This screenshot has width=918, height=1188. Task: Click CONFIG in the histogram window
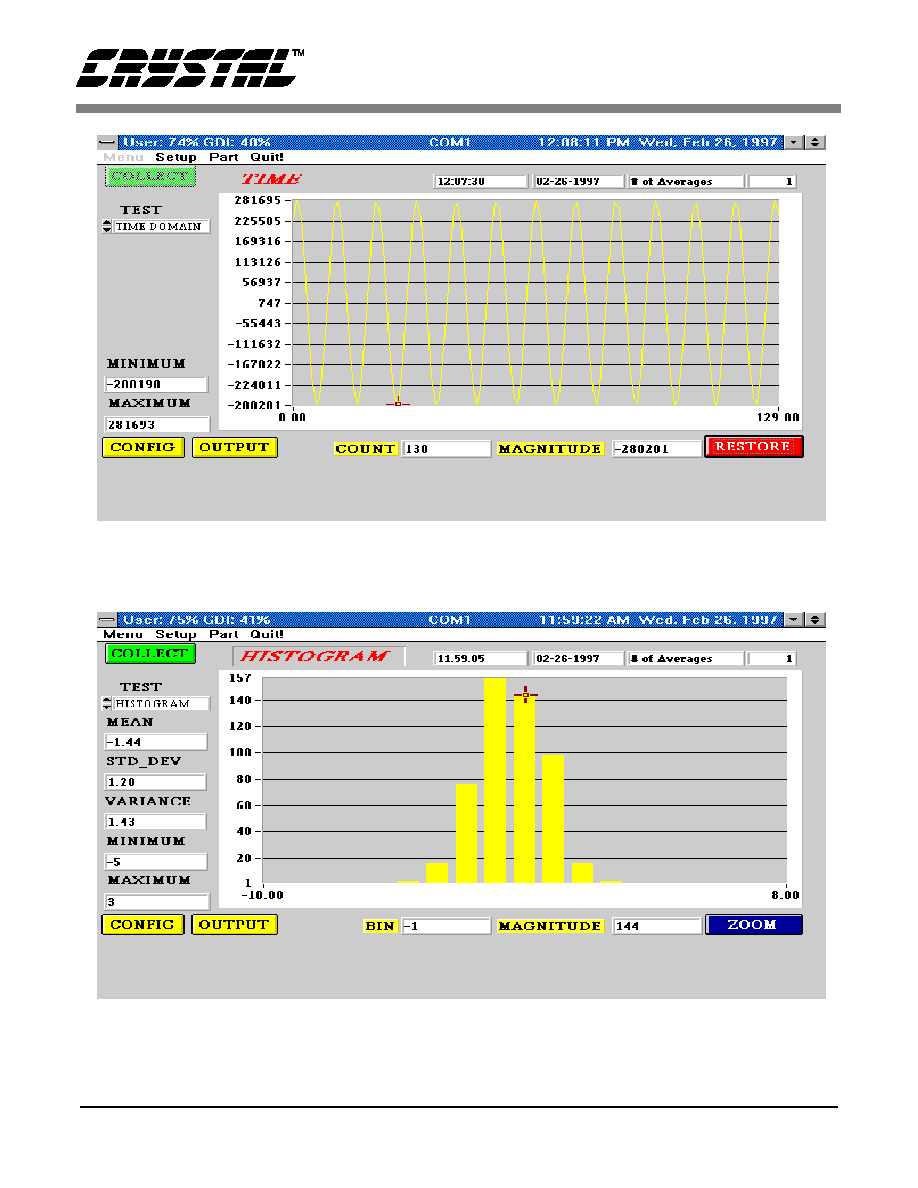click(x=143, y=925)
